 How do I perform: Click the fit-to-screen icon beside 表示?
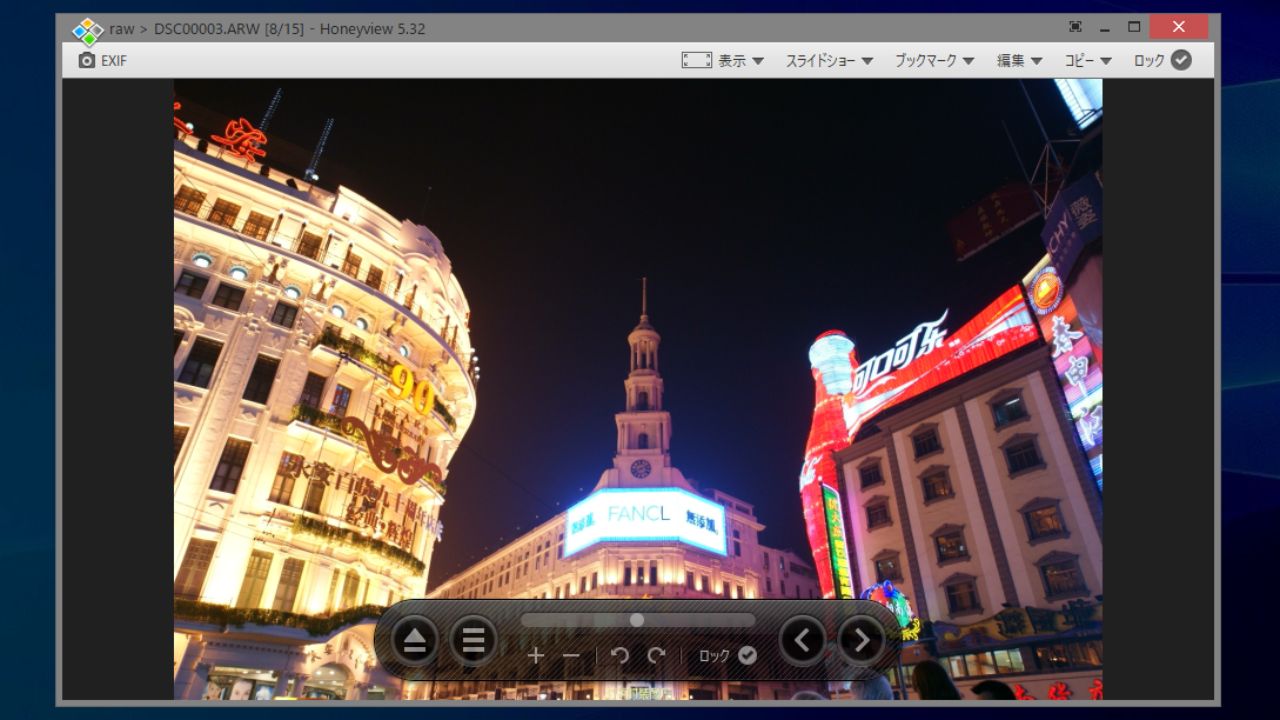(x=697, y=60)
